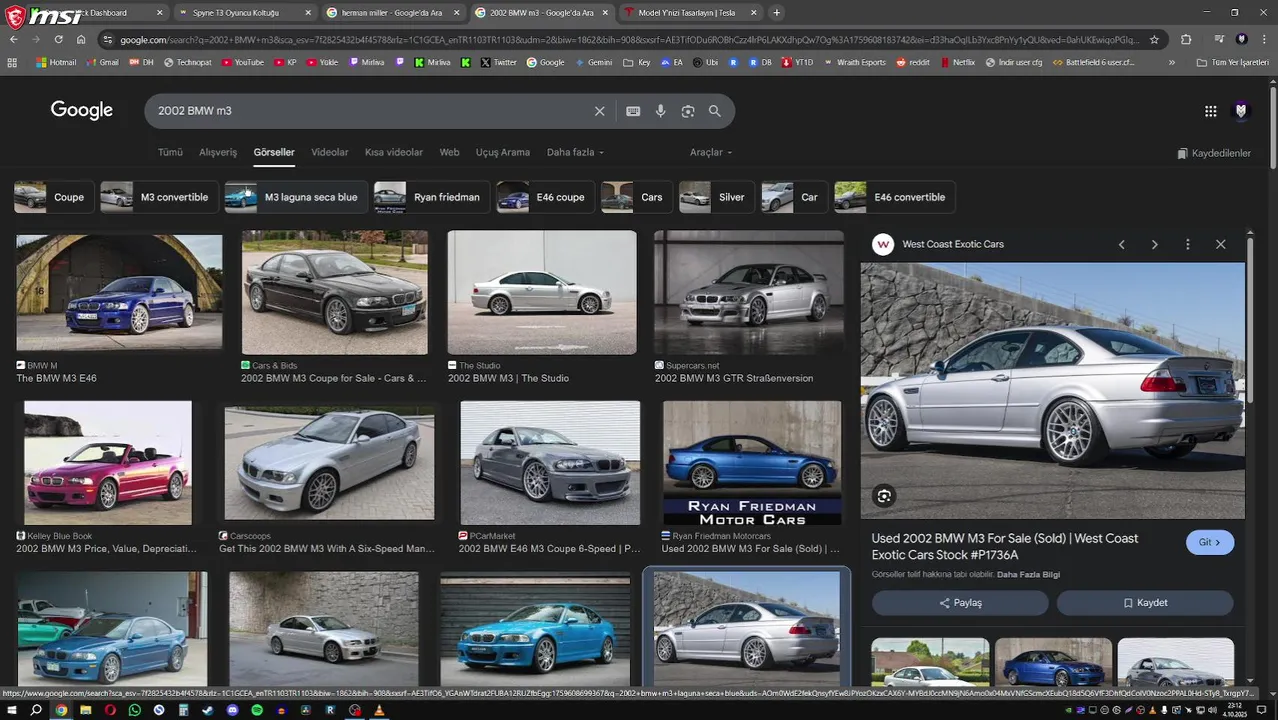Screen dimensions: 1278x720
Task: Switch to the Tümü search tab
Action: tap(170, 152)
